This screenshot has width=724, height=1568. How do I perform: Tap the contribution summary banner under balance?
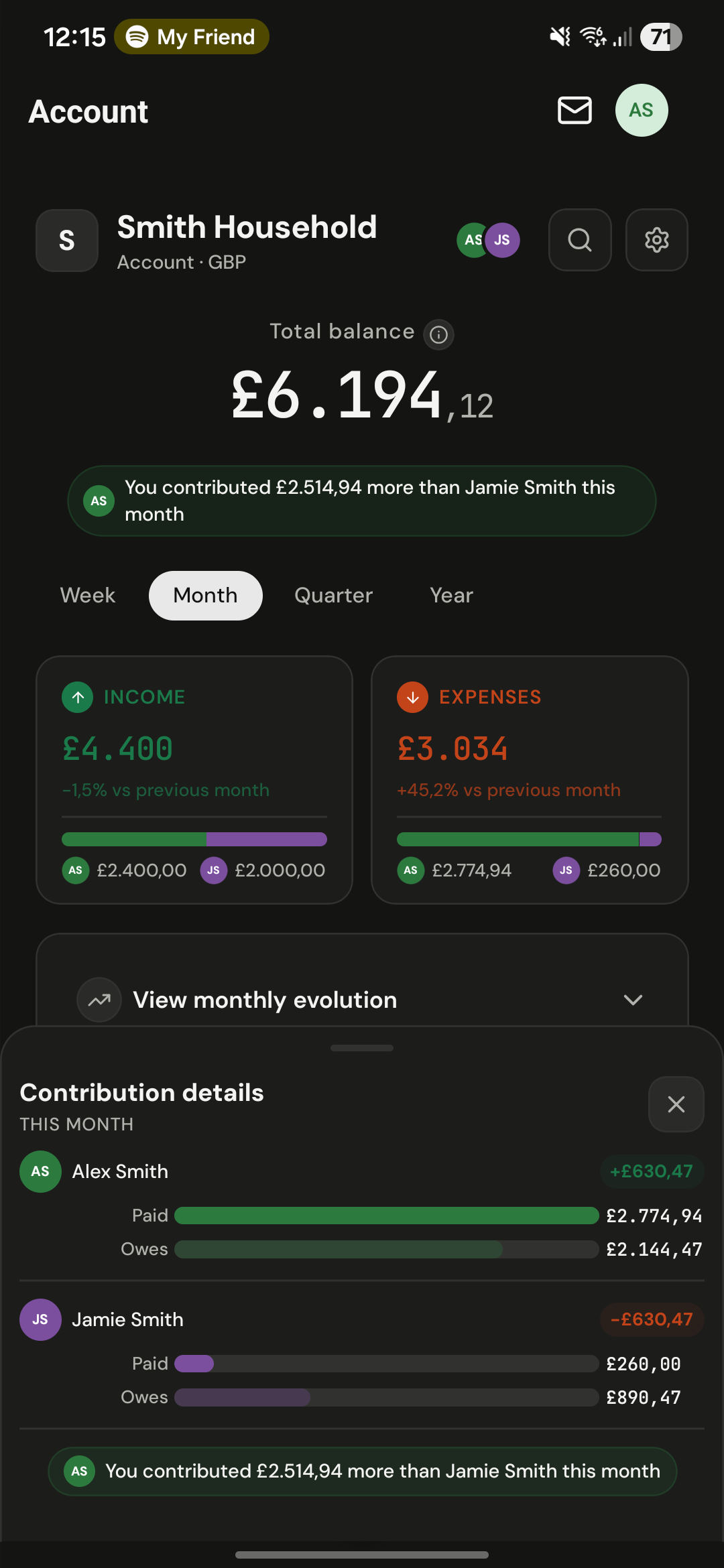(362, 501)
